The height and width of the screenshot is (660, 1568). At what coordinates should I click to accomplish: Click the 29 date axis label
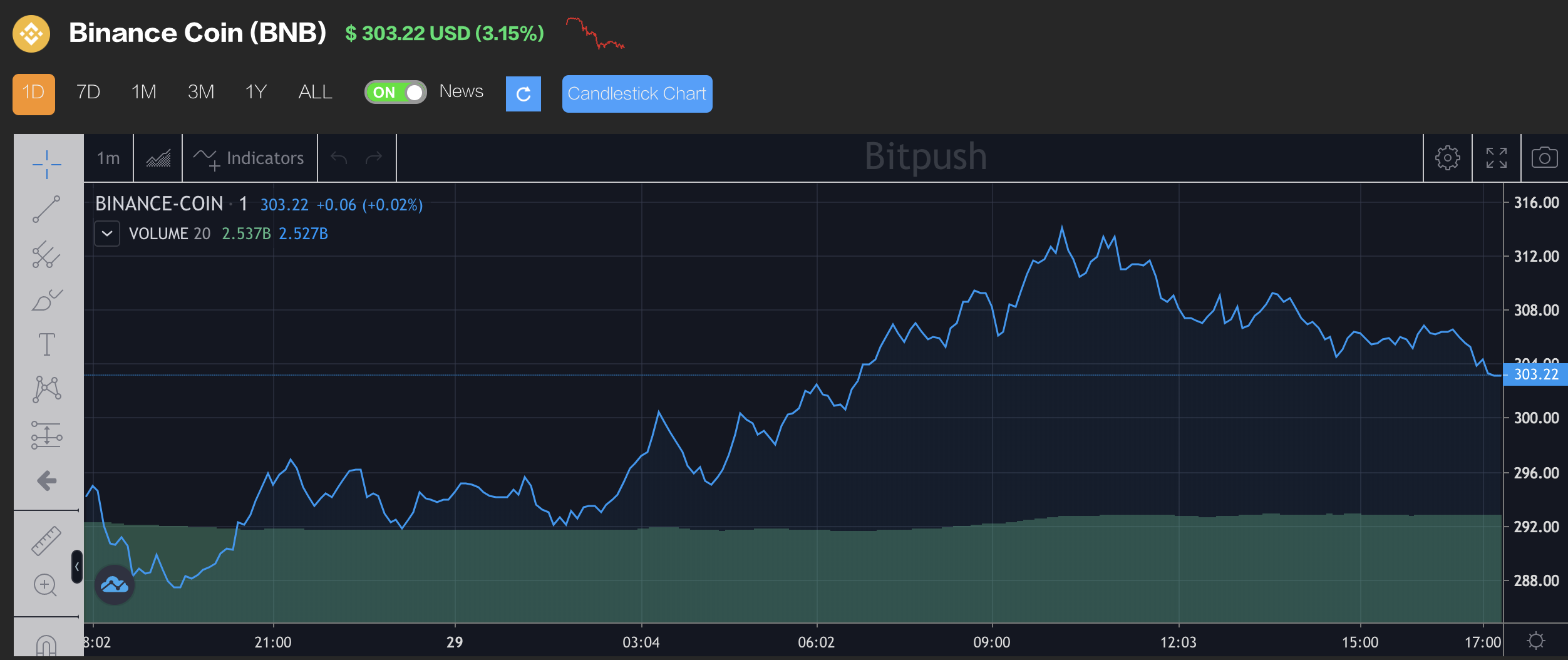[455, 642]
